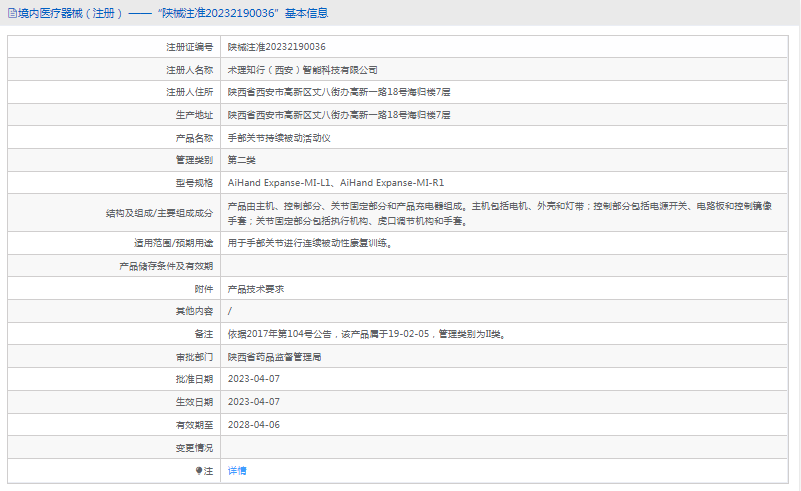The height and width of the screenshot is (491, 801).
Task: Click the 2023-04-07 value in the 批准日期 row
Action: (x=254, y=379)
